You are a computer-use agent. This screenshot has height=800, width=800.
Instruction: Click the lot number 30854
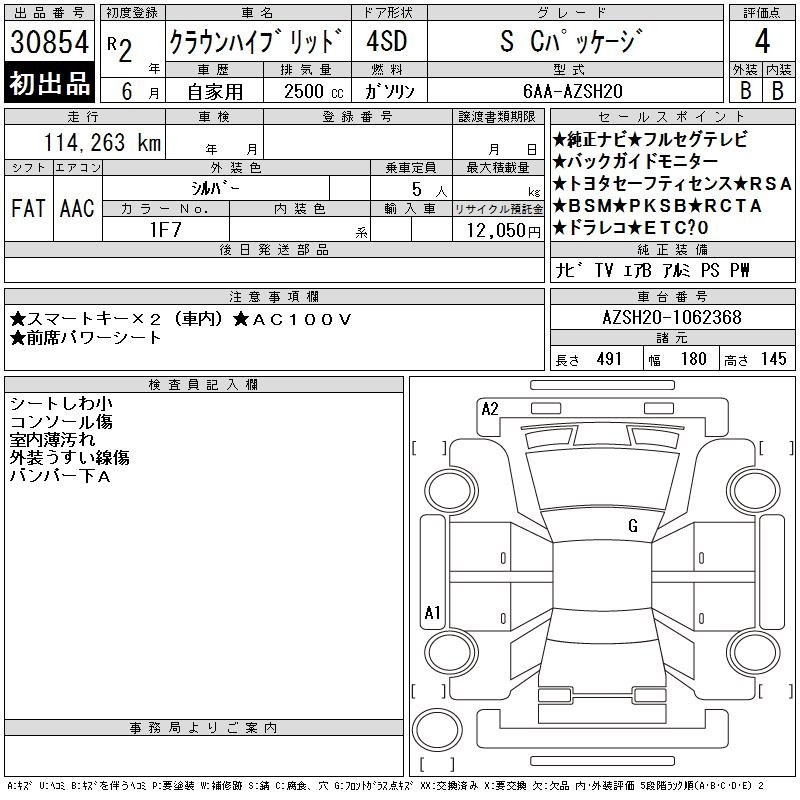click(49, 43)
